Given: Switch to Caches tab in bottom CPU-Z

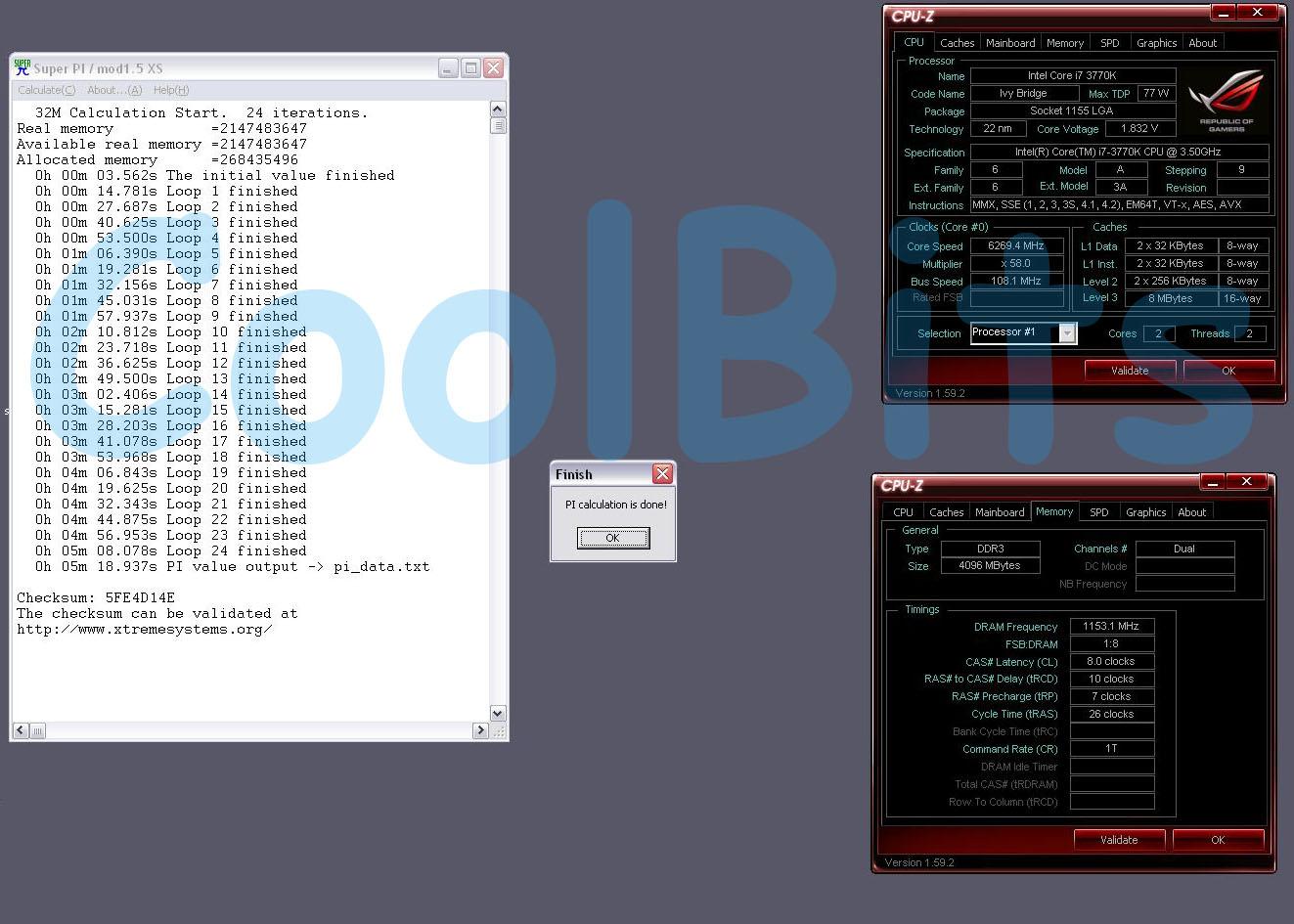Looking at the screenshot, I should pyautogui.click(x=946, y=512).
